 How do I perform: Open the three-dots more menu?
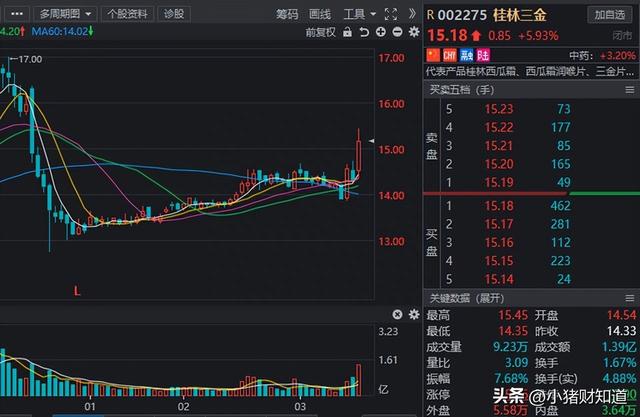(16, 14)
